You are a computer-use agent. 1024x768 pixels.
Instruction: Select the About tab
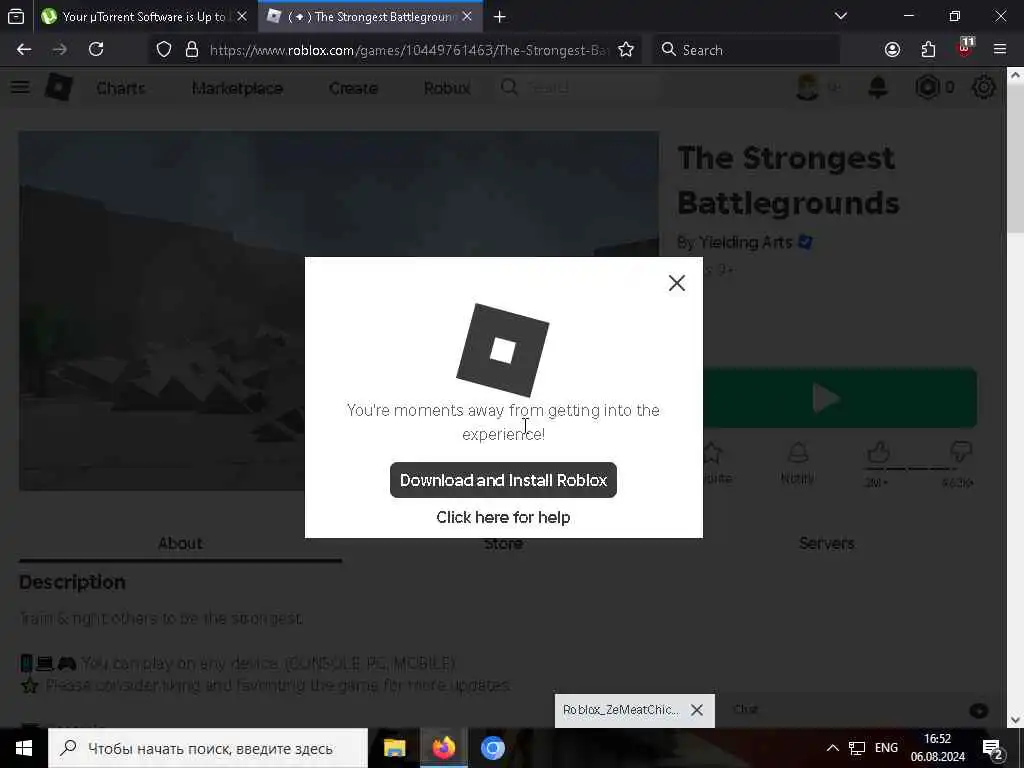(x=180, y=543)
